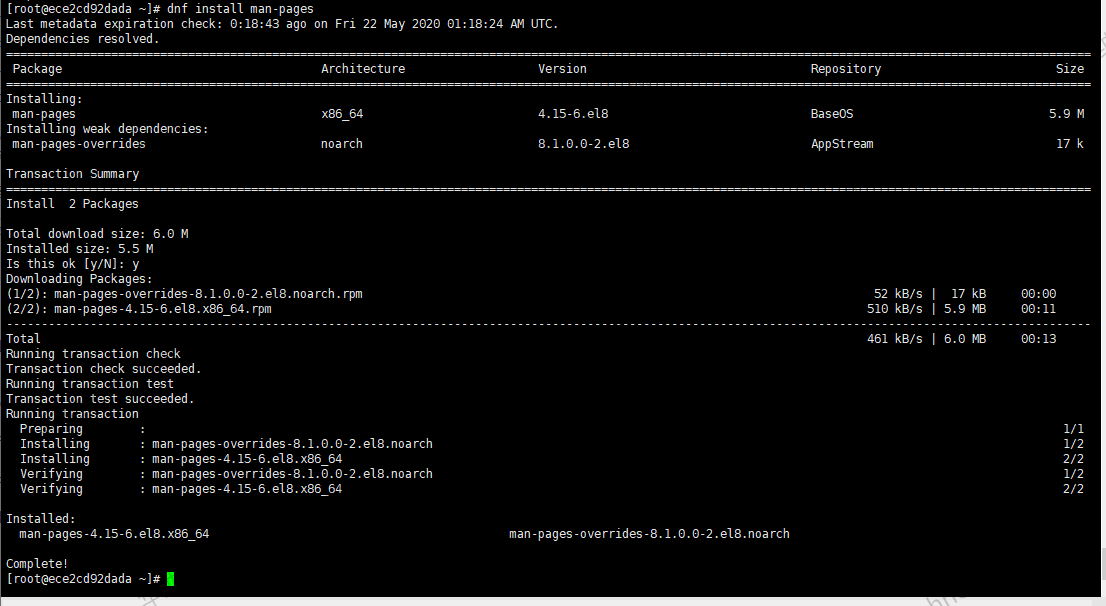Click the 'Is this ok [y/N]: y' prompt
The height and width of the screenshot is (606, 1106).
pyautogui.click(x=73, y=264)
